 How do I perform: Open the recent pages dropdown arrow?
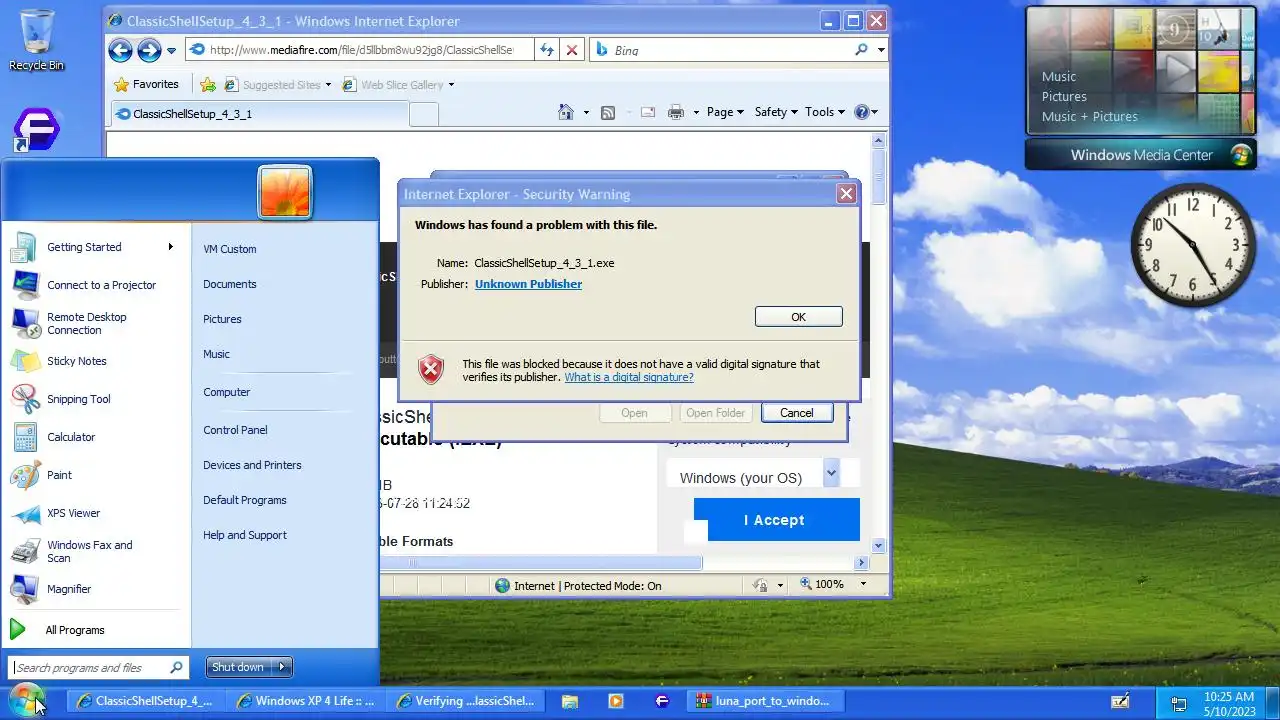tap(172, 50)
